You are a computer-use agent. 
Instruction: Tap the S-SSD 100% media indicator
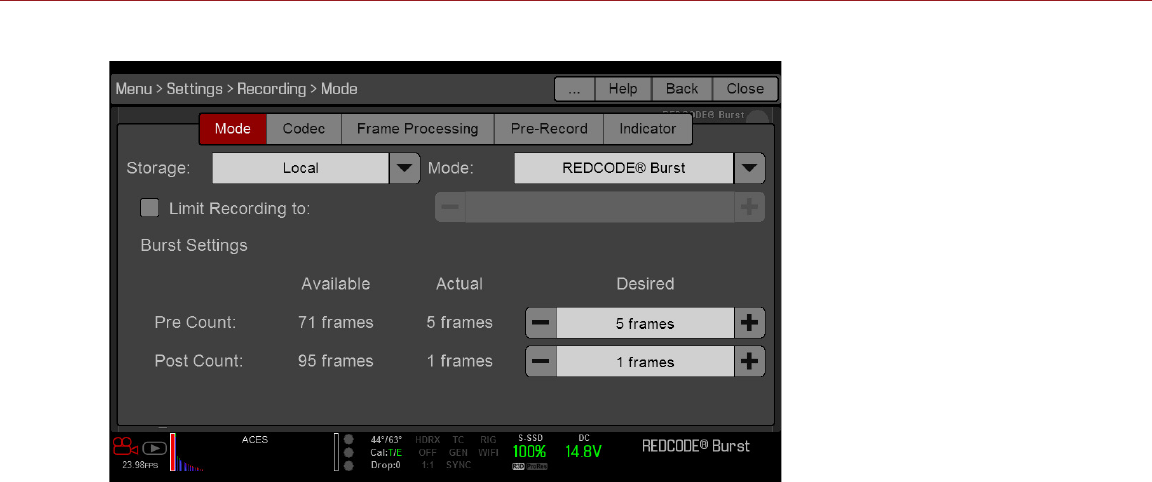[x=530, y=447]
